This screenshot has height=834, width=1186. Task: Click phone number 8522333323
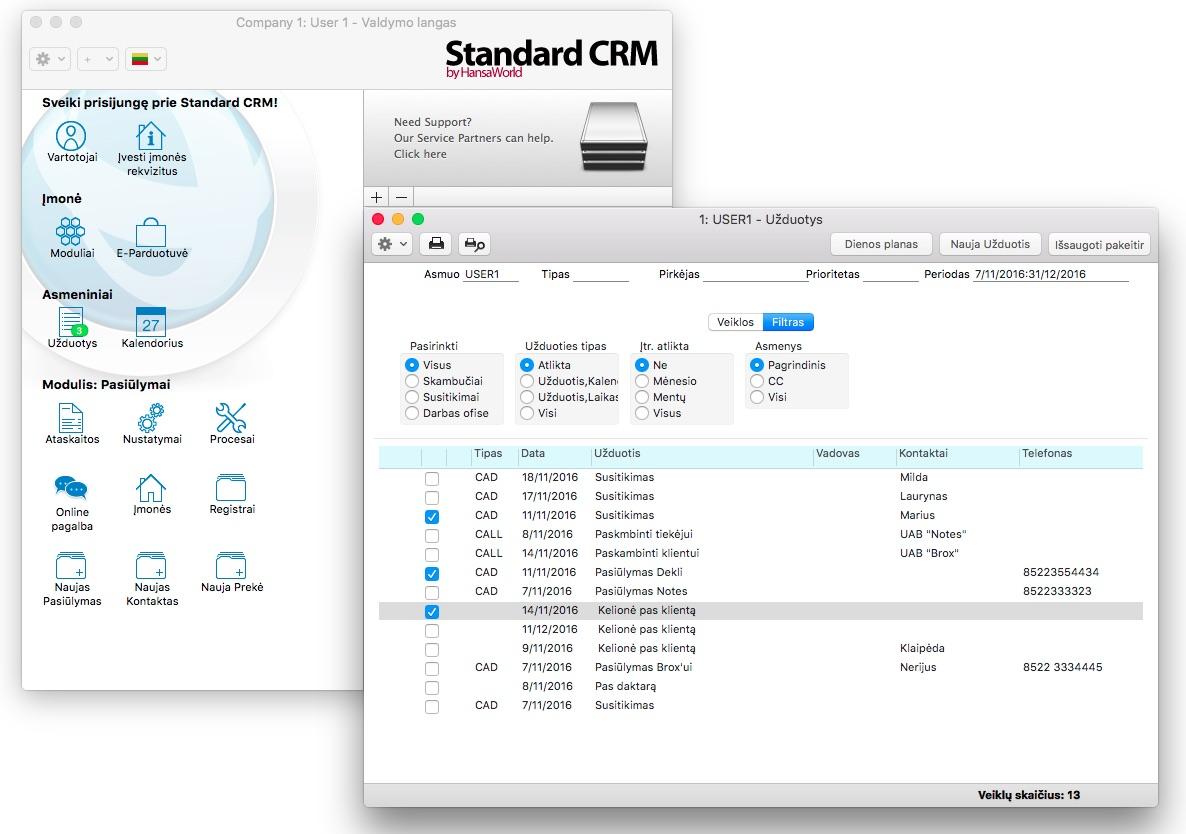coord(1057,591)
